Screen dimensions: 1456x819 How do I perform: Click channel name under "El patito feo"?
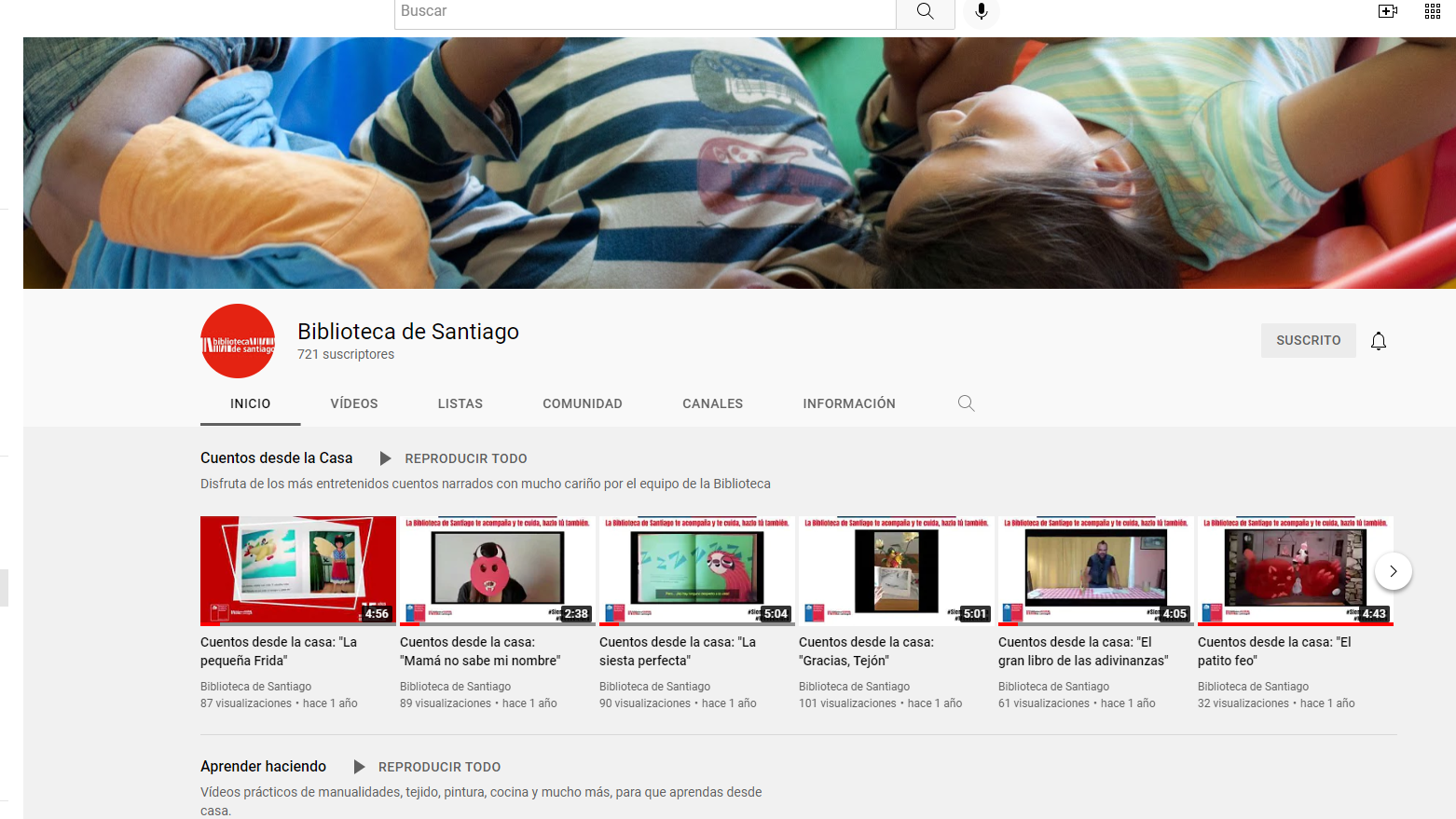click(1254, 687)
